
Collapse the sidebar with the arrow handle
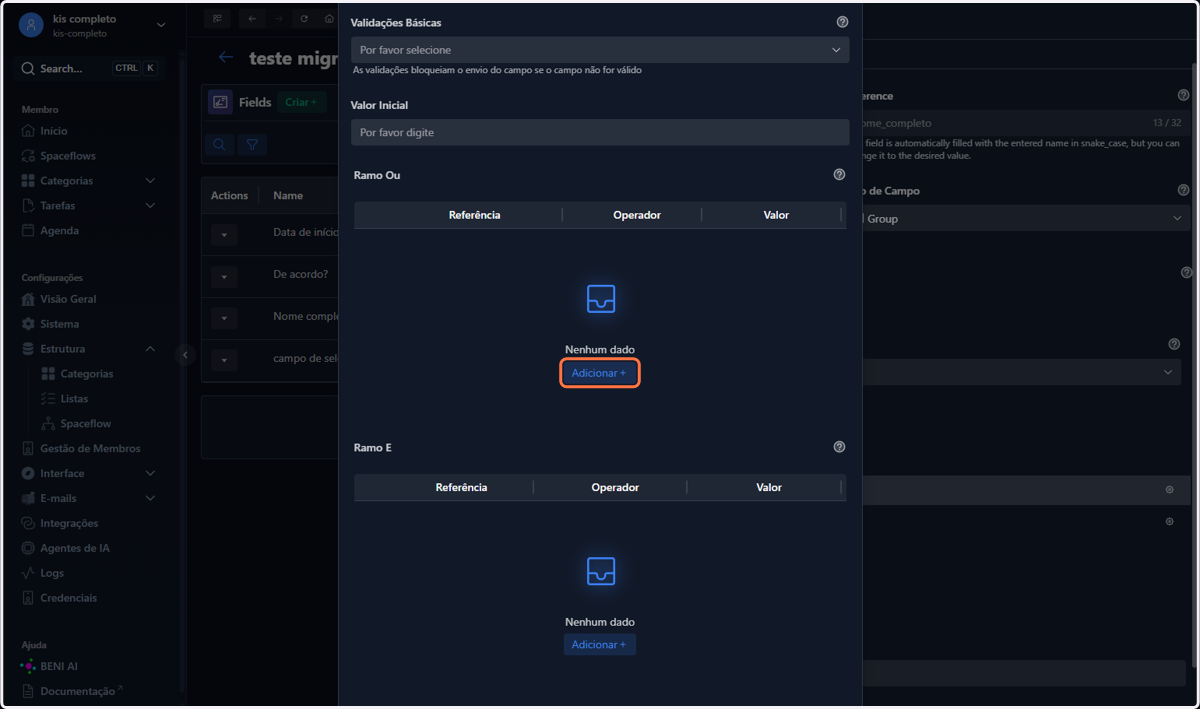(x=184, y=355)
